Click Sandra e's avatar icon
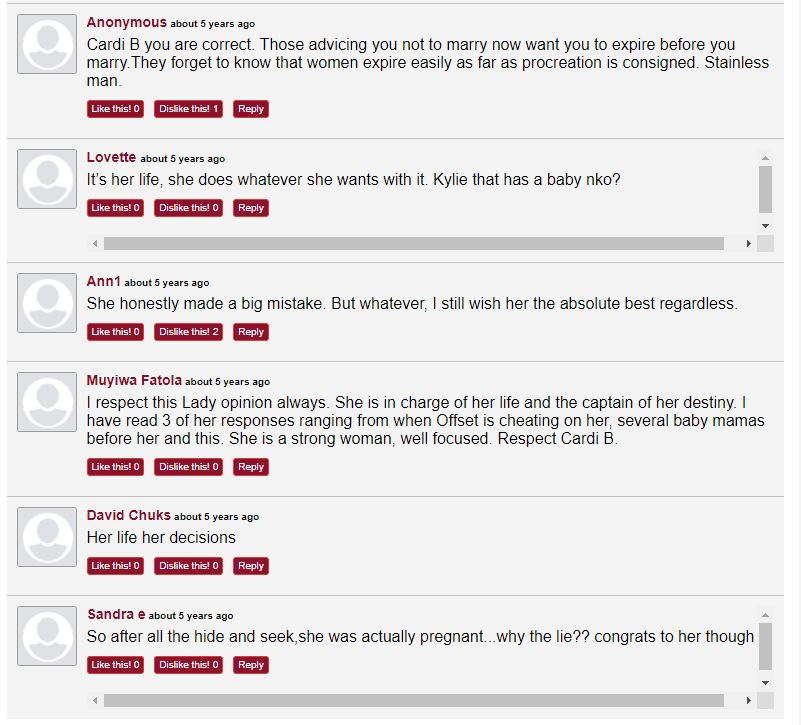 point(47,636)
